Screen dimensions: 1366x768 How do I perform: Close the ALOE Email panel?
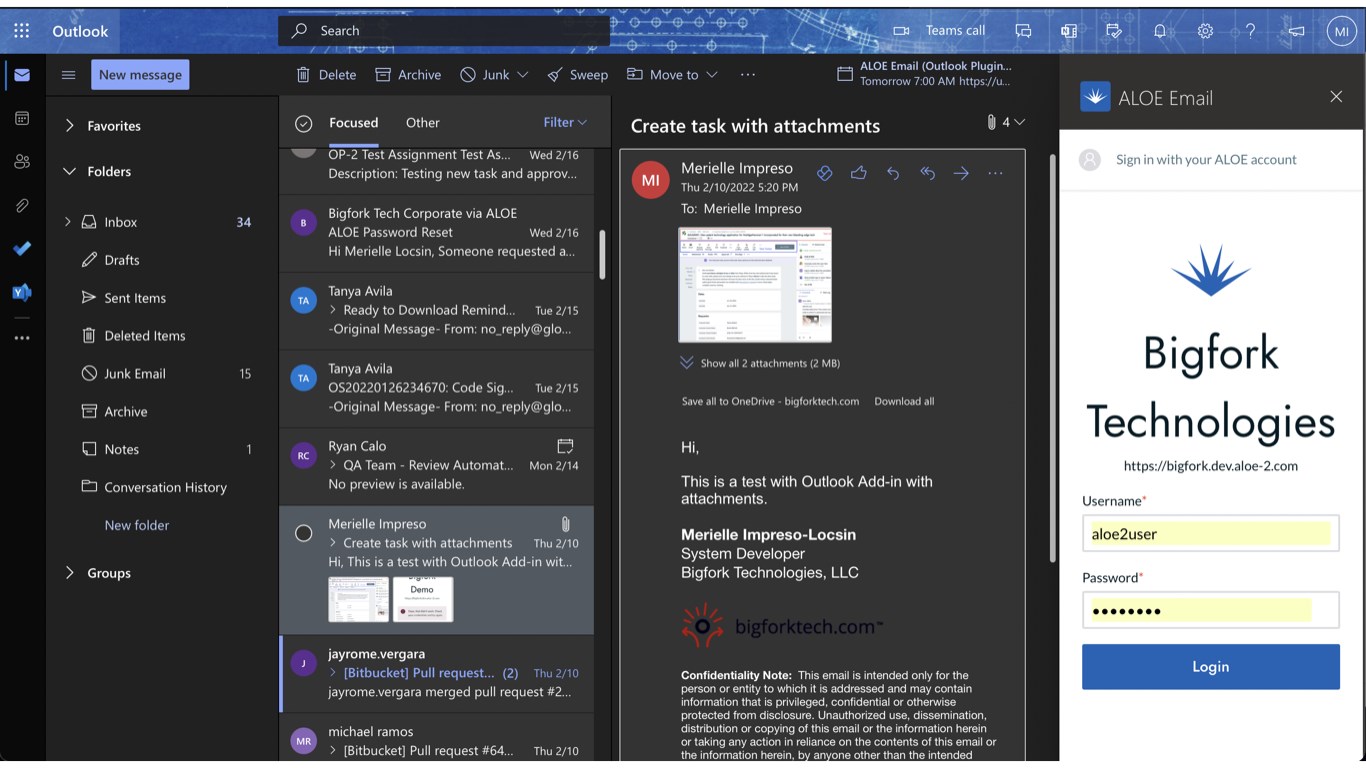pos(1336,96)
